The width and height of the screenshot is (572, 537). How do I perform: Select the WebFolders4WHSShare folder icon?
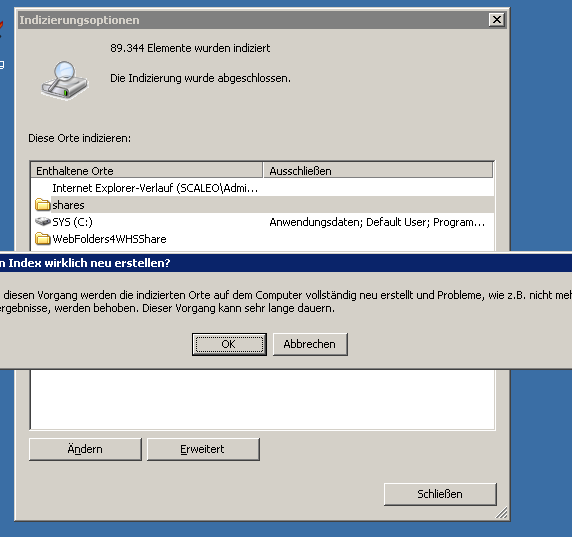pos(43,239)
